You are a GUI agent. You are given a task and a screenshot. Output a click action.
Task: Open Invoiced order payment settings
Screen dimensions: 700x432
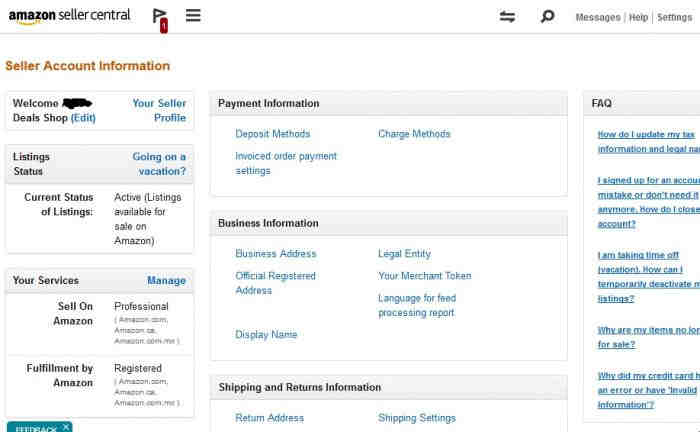286,163
